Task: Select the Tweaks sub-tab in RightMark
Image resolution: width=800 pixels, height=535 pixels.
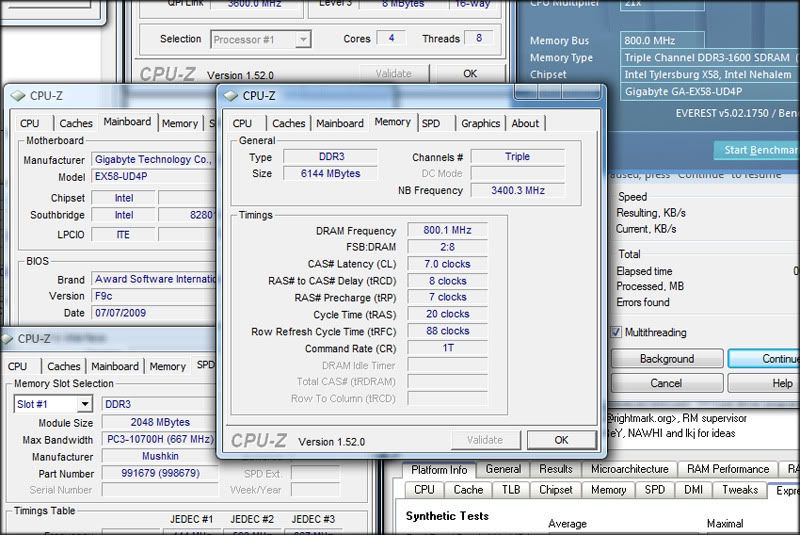Action: 740,490
